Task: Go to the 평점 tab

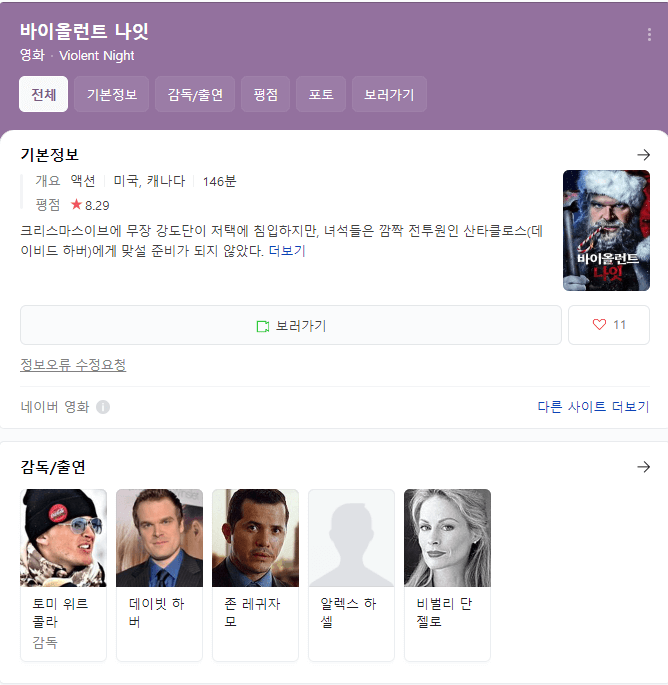Action: tap(265, 94)
